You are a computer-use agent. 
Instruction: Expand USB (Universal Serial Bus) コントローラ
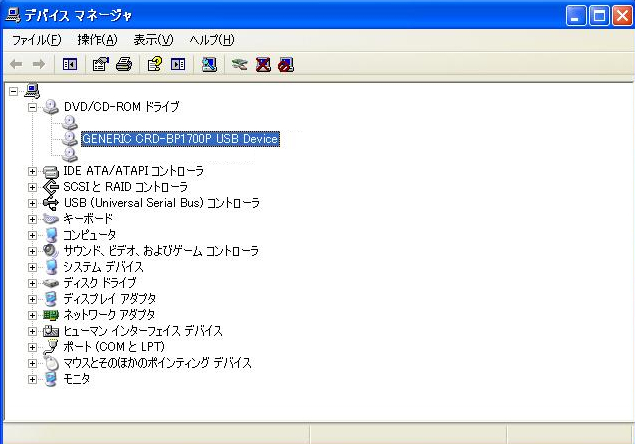pos(32,203)
